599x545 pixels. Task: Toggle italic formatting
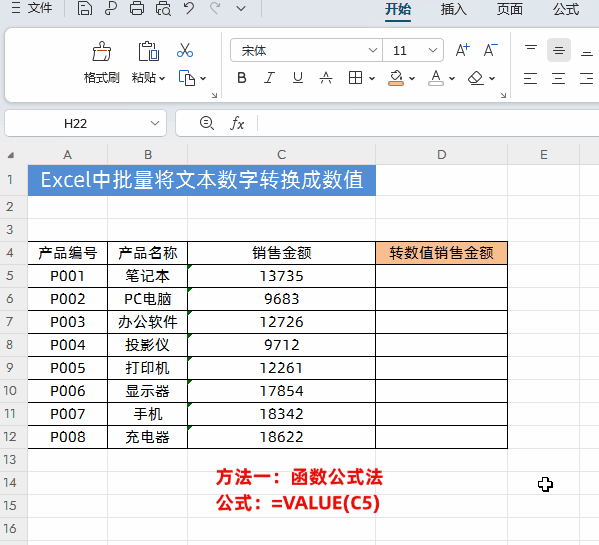269,78
